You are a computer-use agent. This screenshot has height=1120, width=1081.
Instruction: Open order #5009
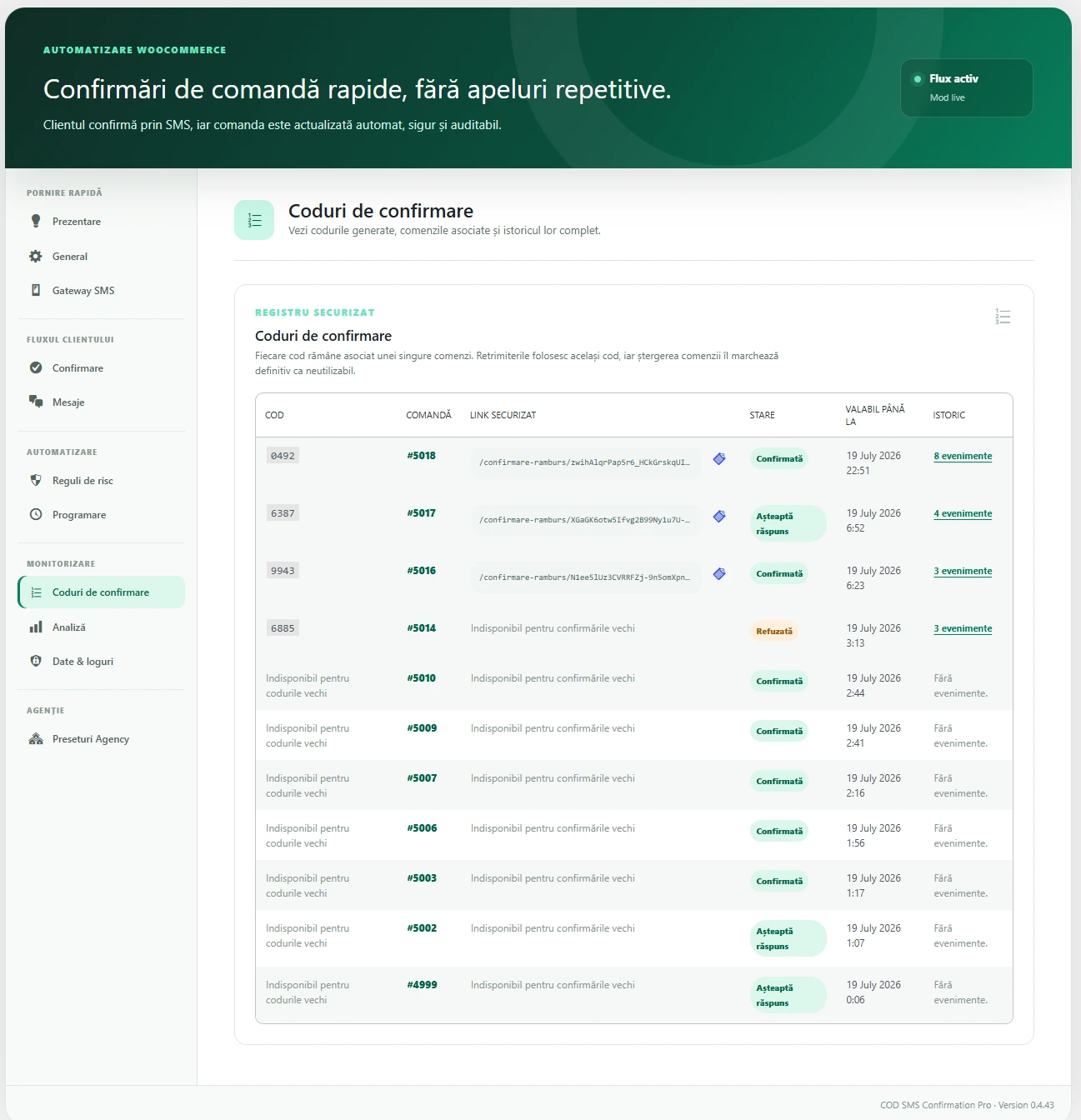coord(422,728)
